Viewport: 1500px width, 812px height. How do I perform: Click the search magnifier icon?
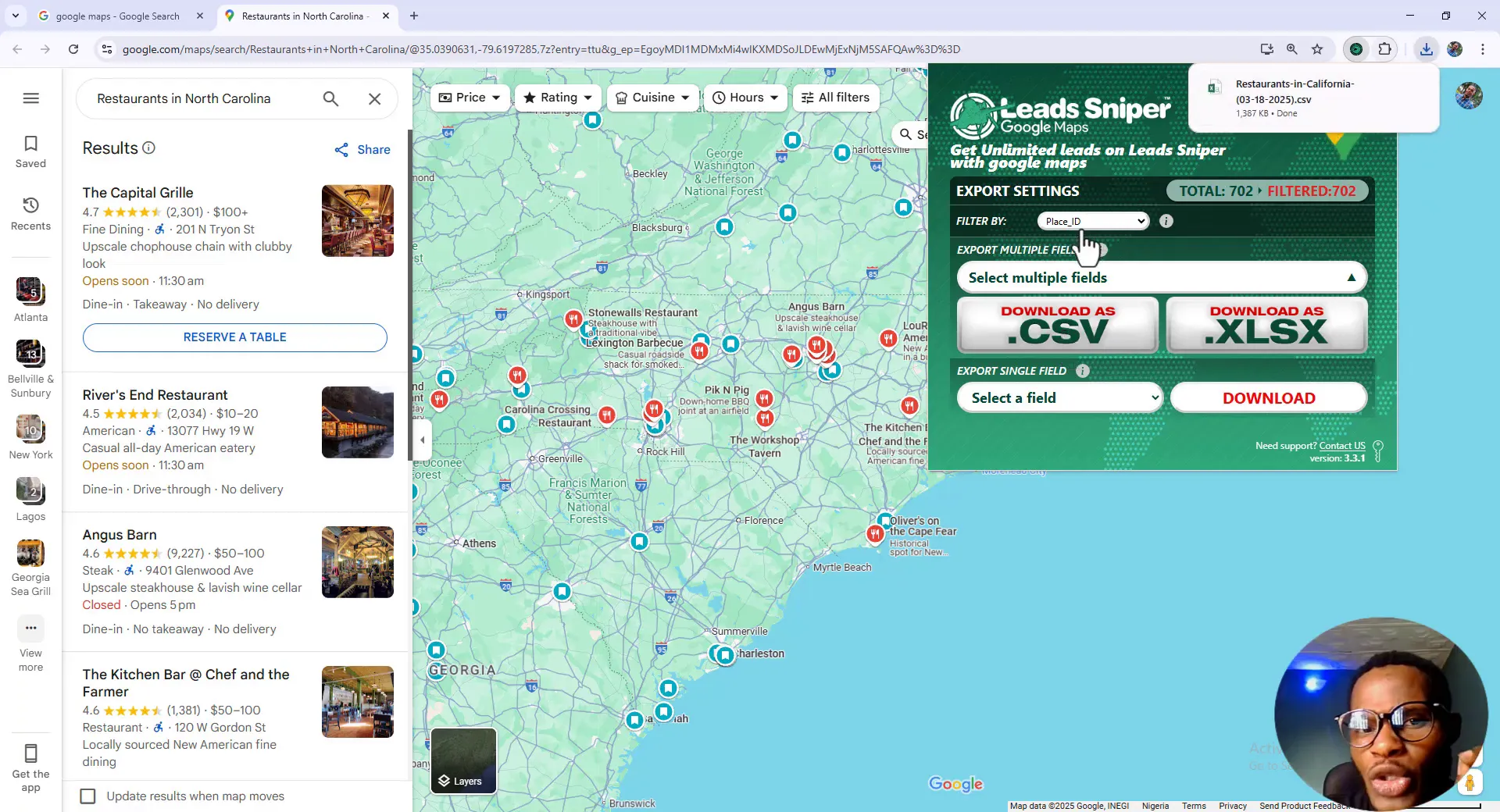pyautogui.click(x=330, y=98)
